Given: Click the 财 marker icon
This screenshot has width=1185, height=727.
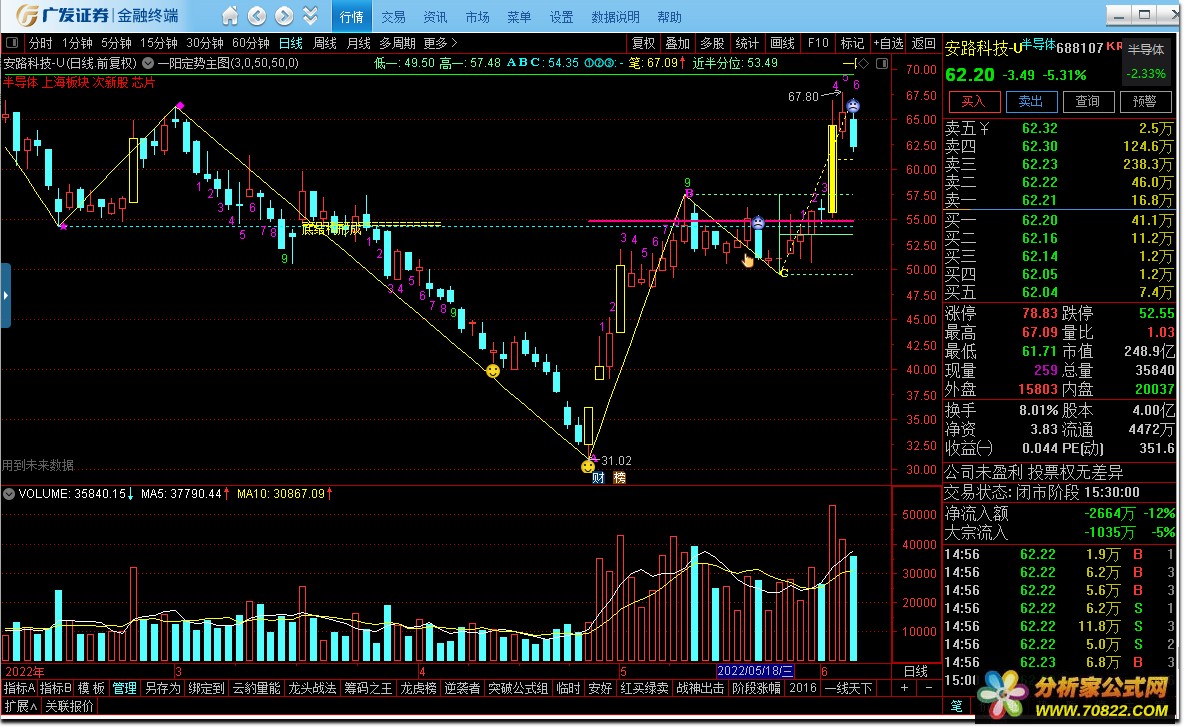Looking at the screenshot, I should coord(598,478).
